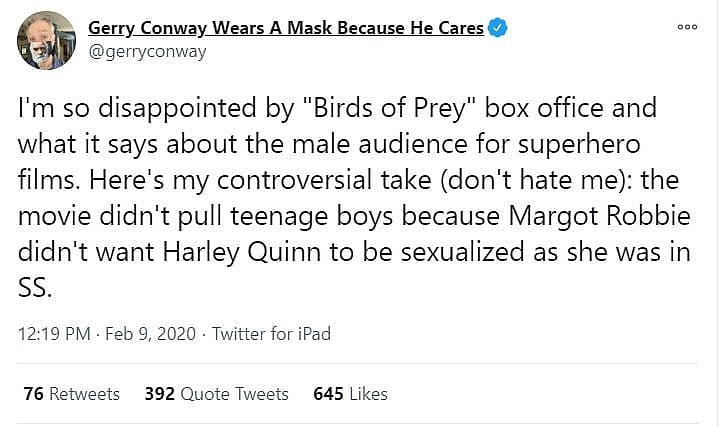Click the 12:19 PM timestamp
The width and height of the screenshot is (723, 426).
(x=56, y=333)
